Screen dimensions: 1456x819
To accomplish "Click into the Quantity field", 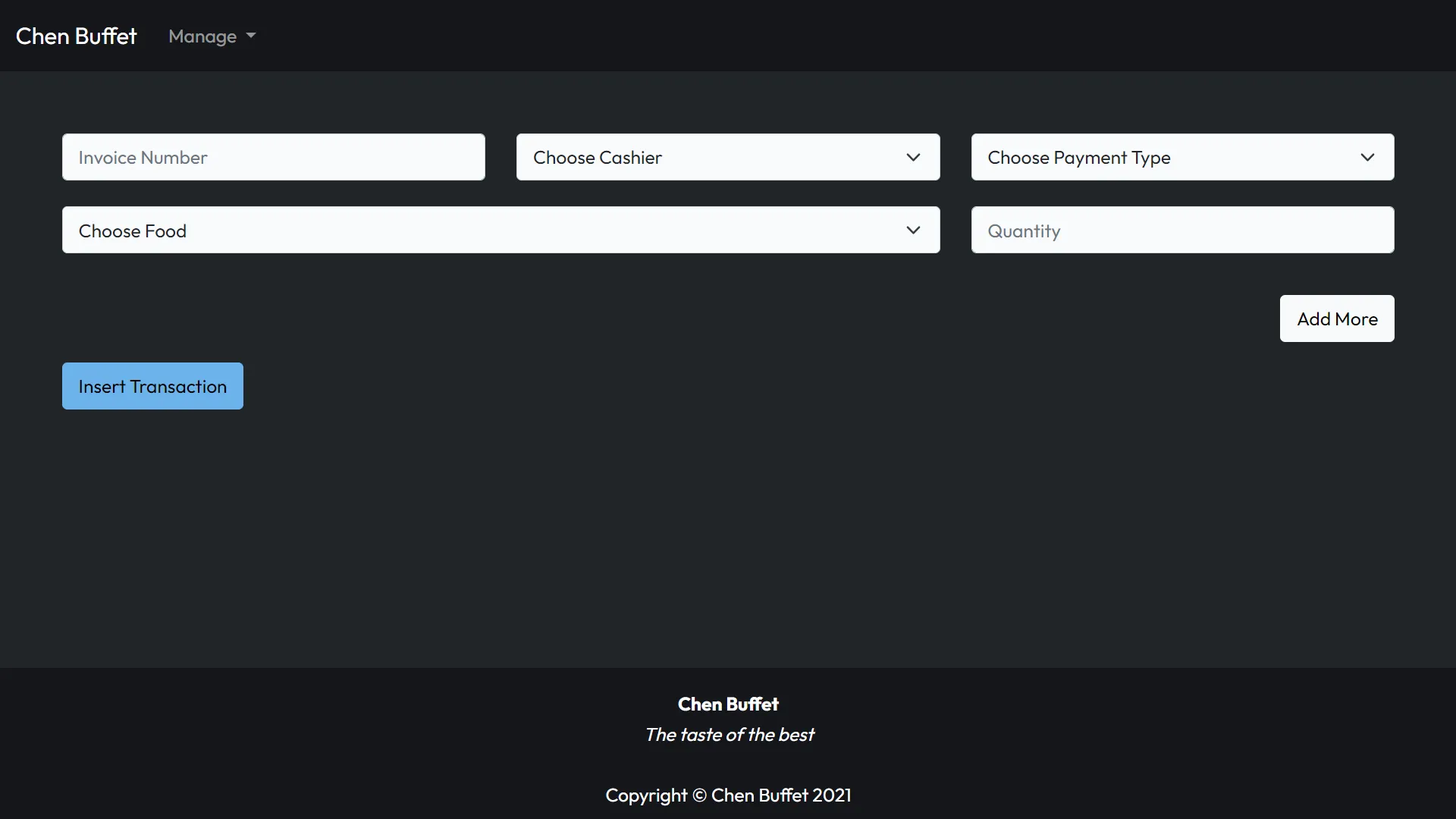I will tap(1181, 230).
